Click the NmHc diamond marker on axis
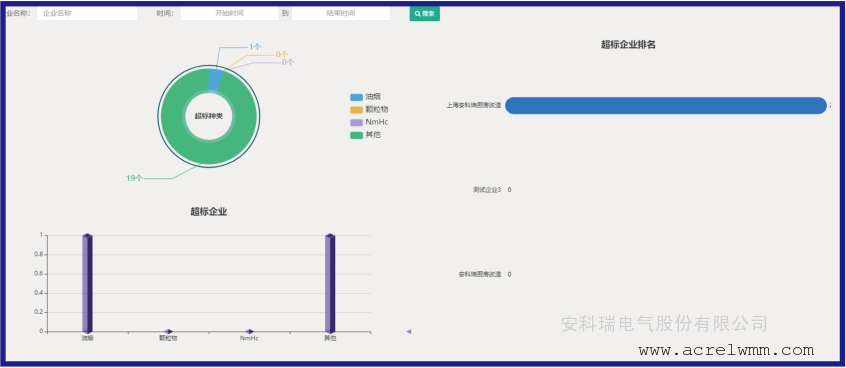This screenshot has height=368, width=846. pyautogui.click(x=249, y=331)
